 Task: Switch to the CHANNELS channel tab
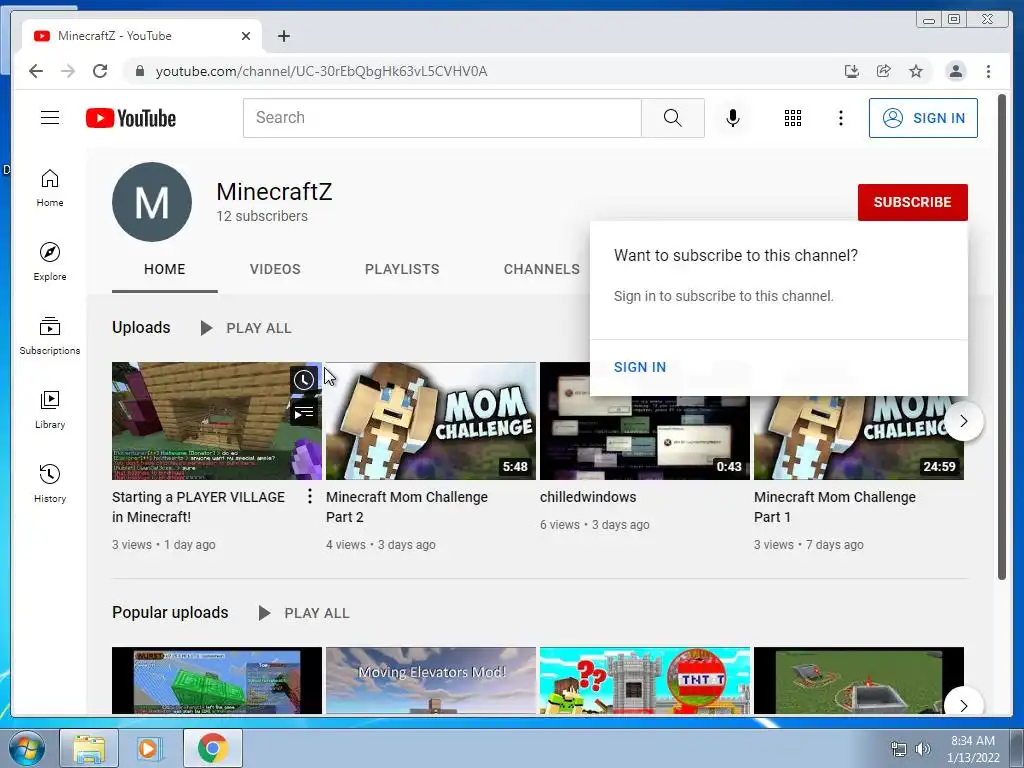[541, 269]
